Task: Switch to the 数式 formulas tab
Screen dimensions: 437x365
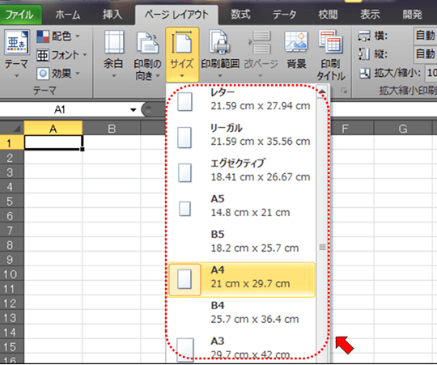Action: pos(240,15)
